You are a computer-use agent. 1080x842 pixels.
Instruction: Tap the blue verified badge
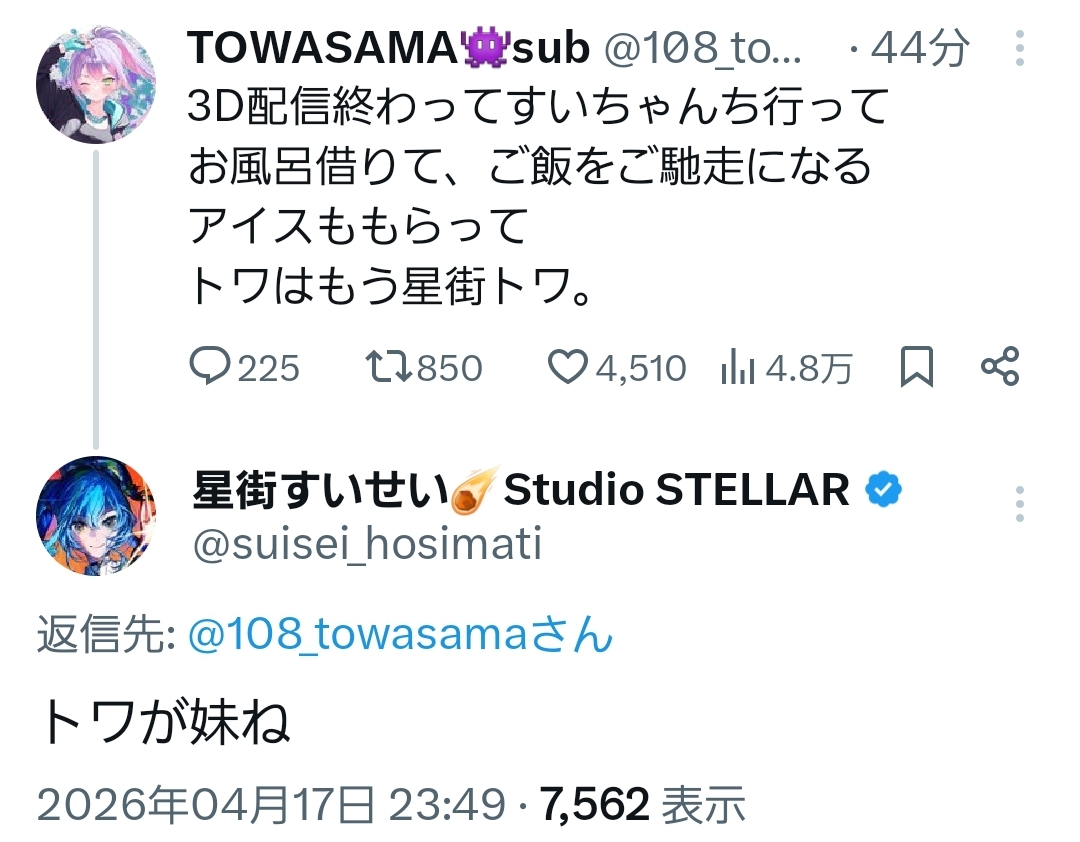(884, 490)
